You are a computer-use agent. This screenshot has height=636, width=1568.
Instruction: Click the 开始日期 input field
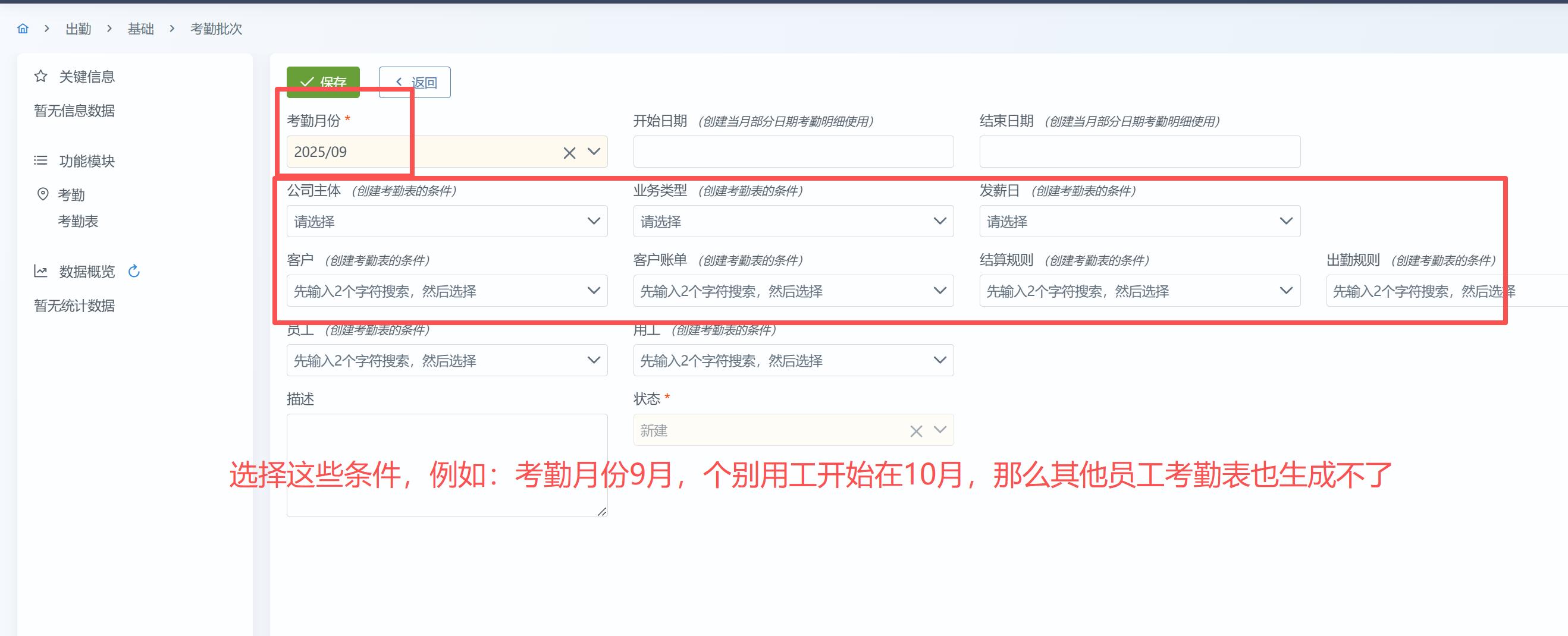pos(792,152)
